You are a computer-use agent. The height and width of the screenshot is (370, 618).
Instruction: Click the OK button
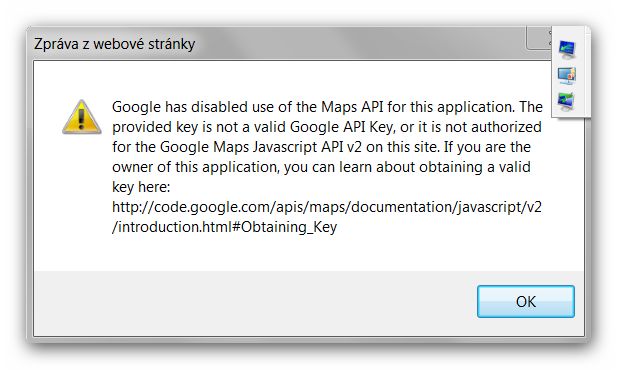tap(525, 301)
